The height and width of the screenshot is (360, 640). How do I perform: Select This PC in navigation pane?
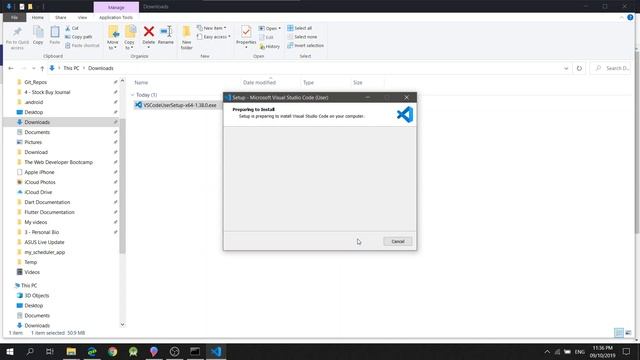[29, 285]
